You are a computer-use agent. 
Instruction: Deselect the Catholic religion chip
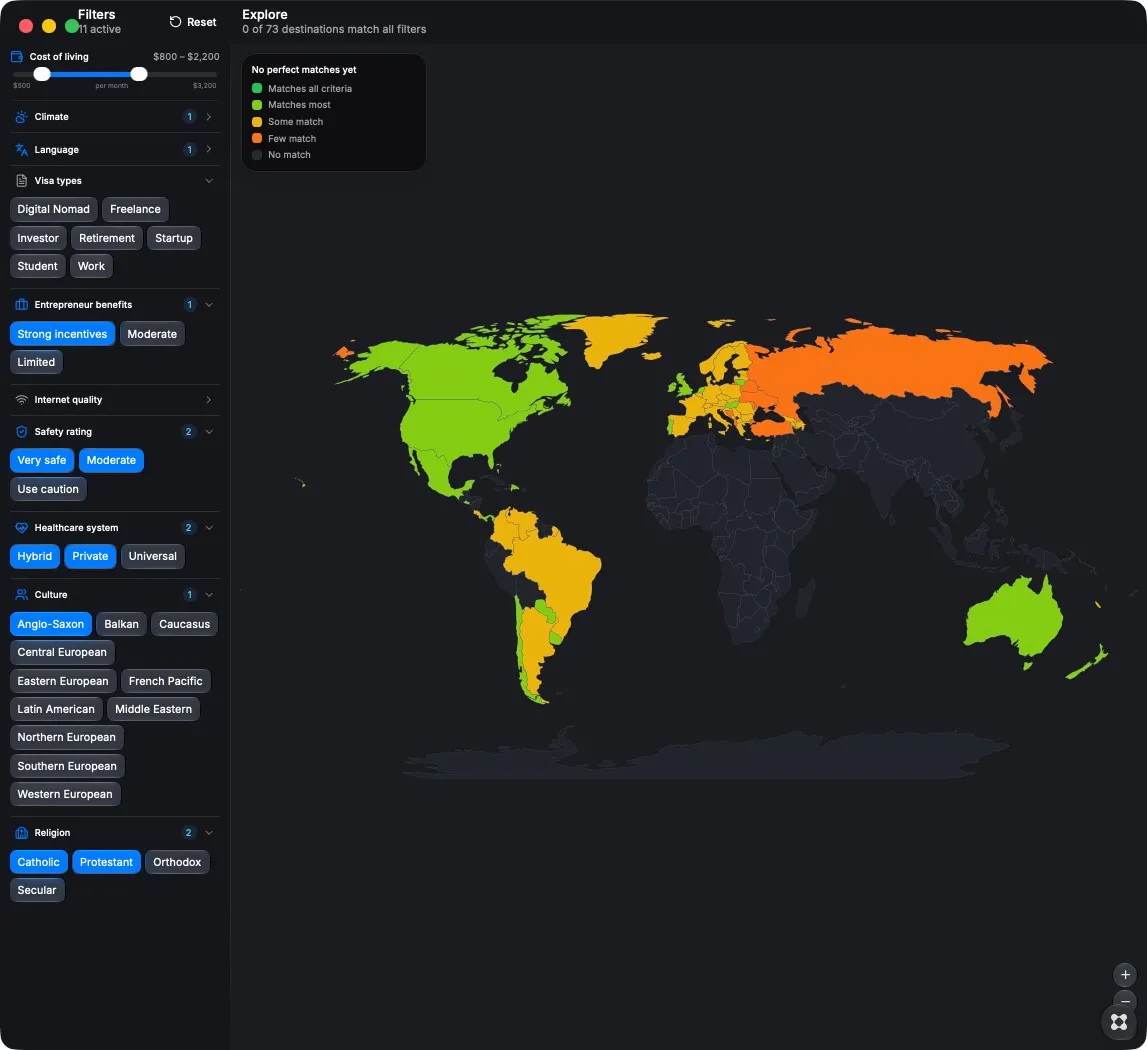[x=39, y=862]
